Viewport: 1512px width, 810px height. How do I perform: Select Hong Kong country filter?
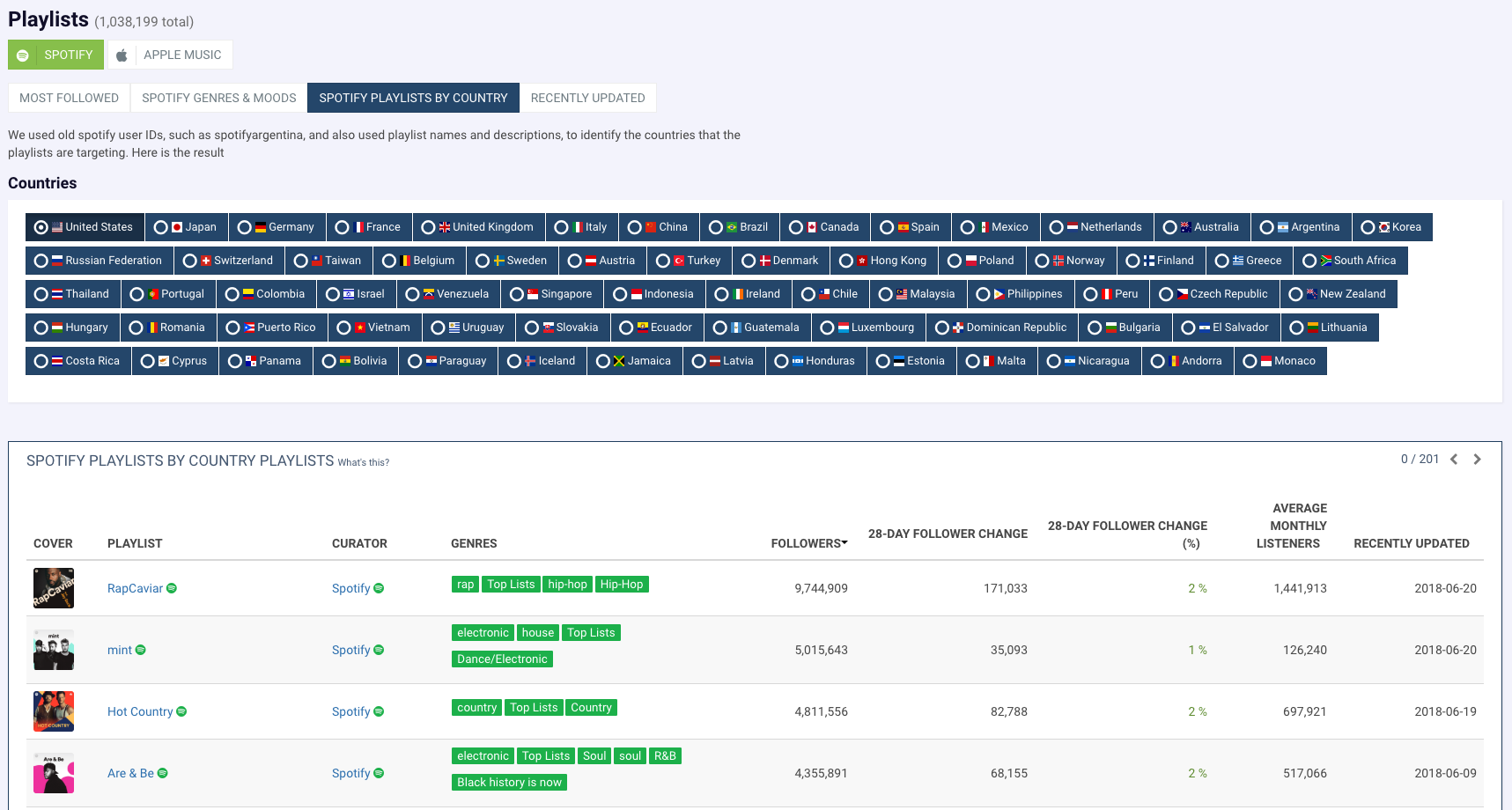coord(884,261)
